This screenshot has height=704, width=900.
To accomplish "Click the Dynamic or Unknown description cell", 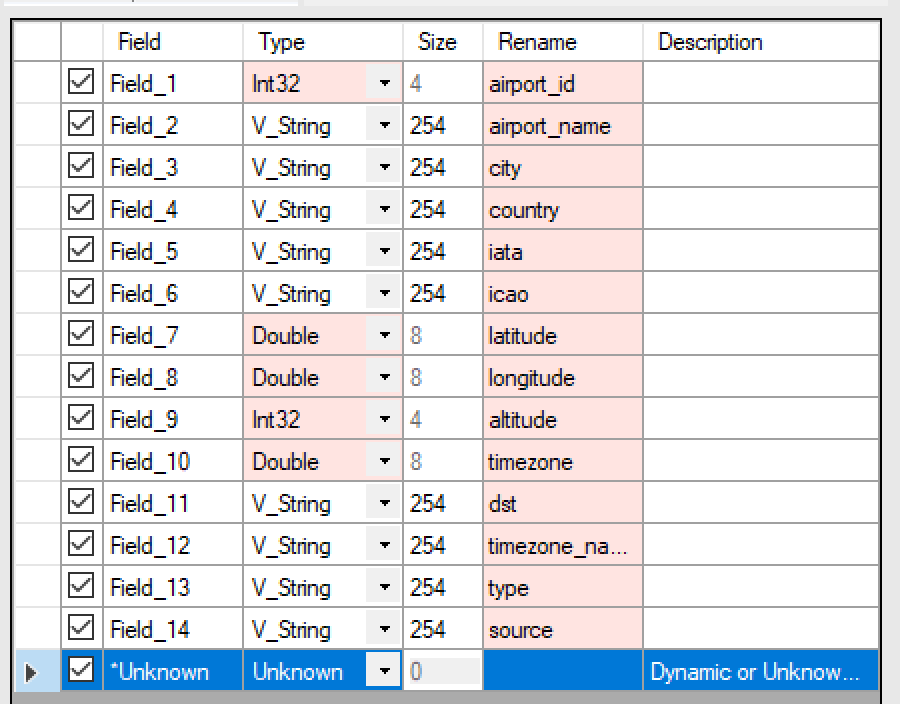I will [761, 670].
